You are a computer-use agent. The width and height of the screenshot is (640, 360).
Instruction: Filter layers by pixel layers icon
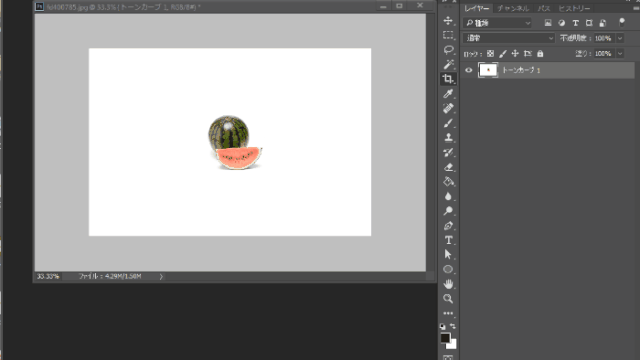548,23
